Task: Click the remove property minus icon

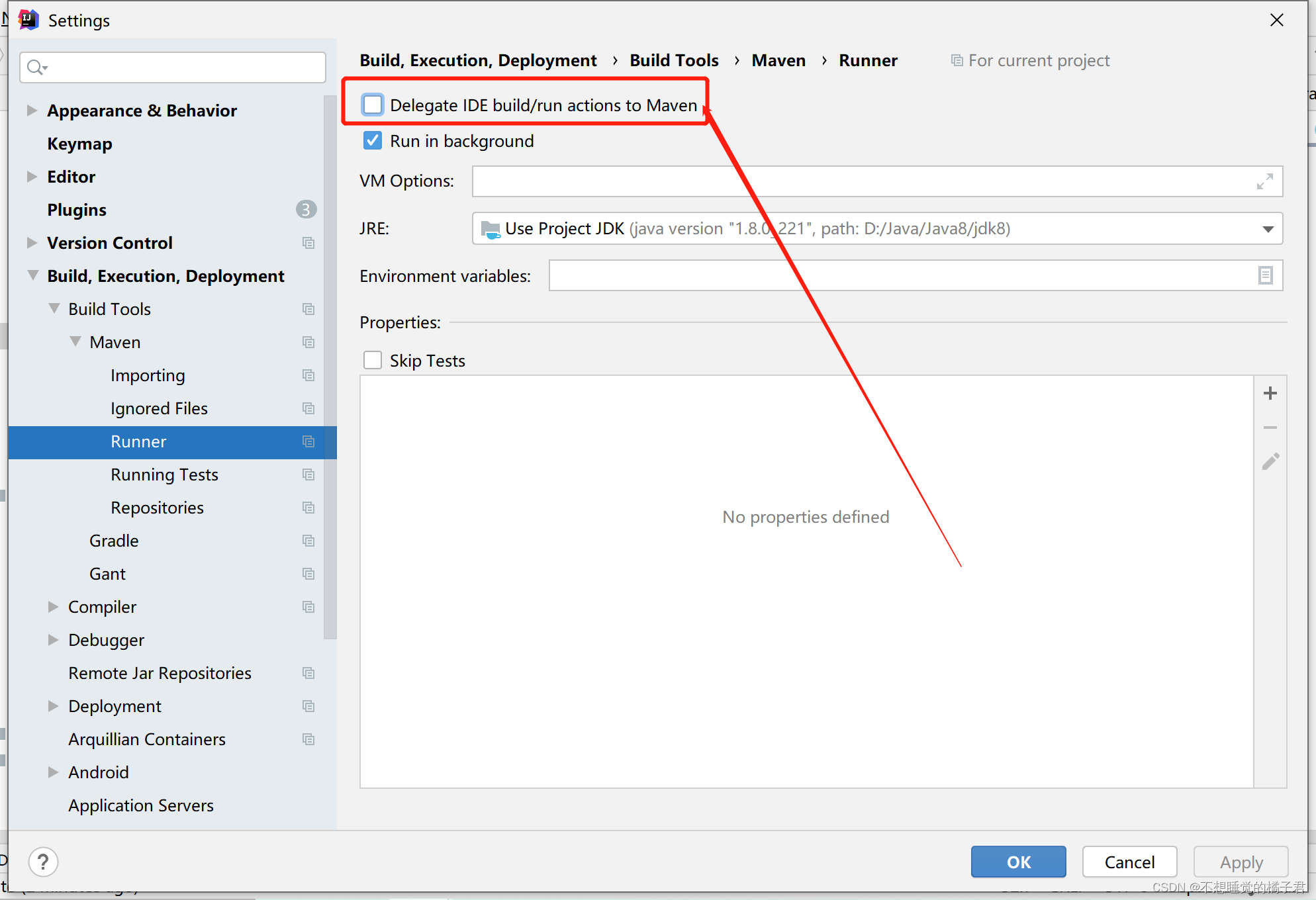Action: 1270,427
